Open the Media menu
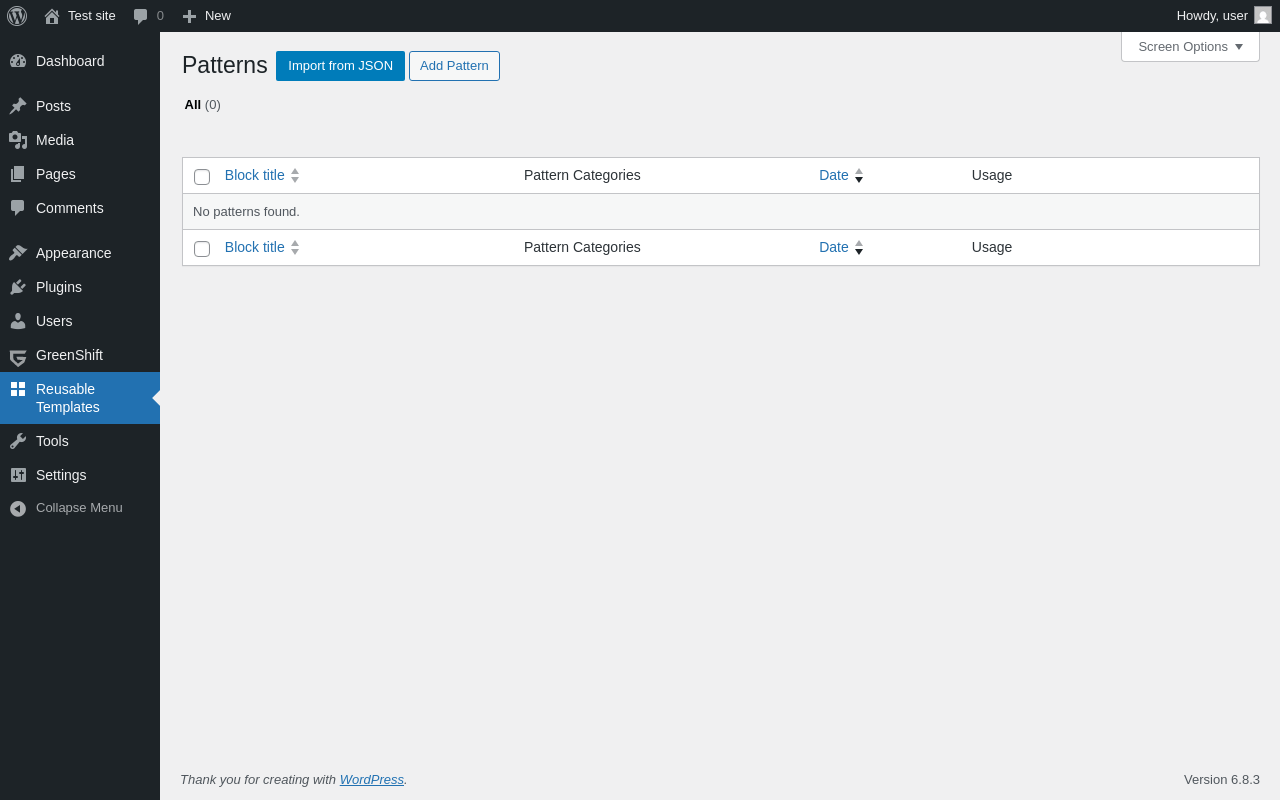This screenshot has height=800, width=1280. [x=55, y=140]
